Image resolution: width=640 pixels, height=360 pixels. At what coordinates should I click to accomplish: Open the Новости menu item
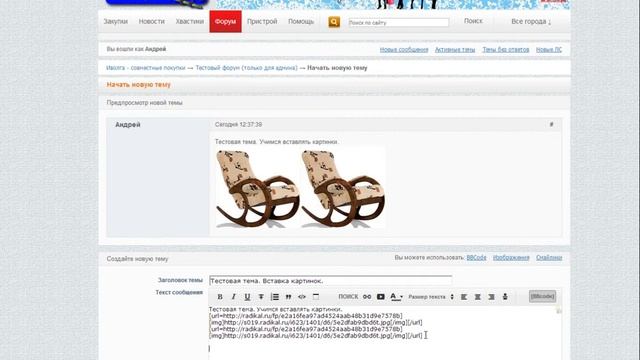[151, 21]
